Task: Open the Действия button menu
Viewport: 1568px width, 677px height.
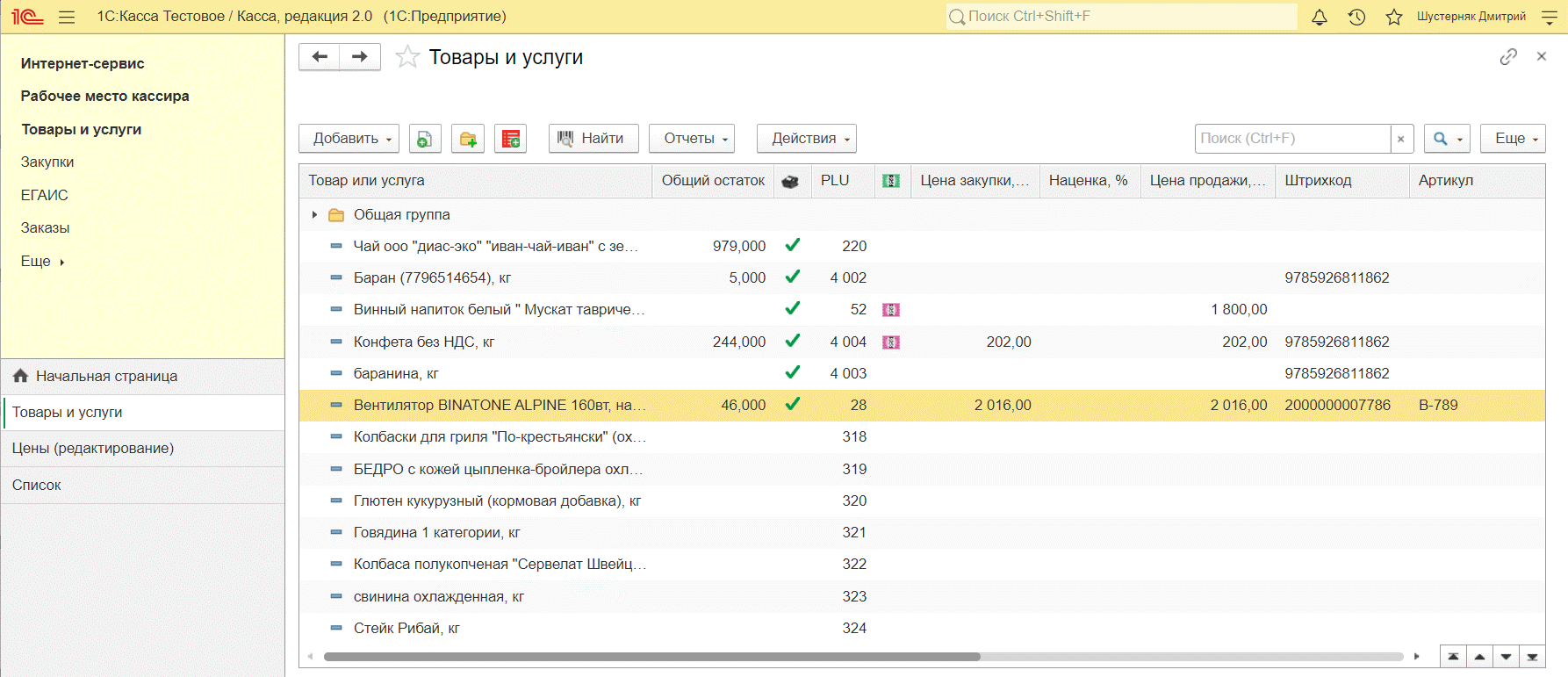Action: pyautogui.click(x=806, y=139)
